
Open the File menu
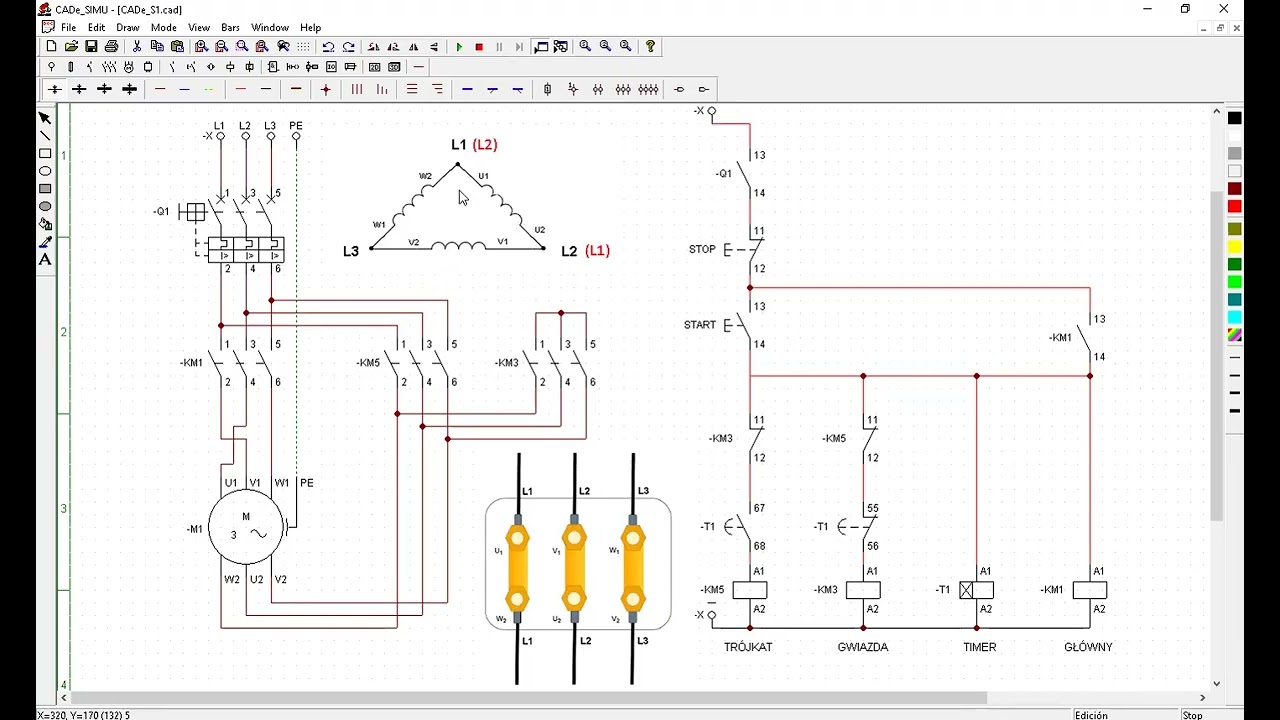pos(68,28)
